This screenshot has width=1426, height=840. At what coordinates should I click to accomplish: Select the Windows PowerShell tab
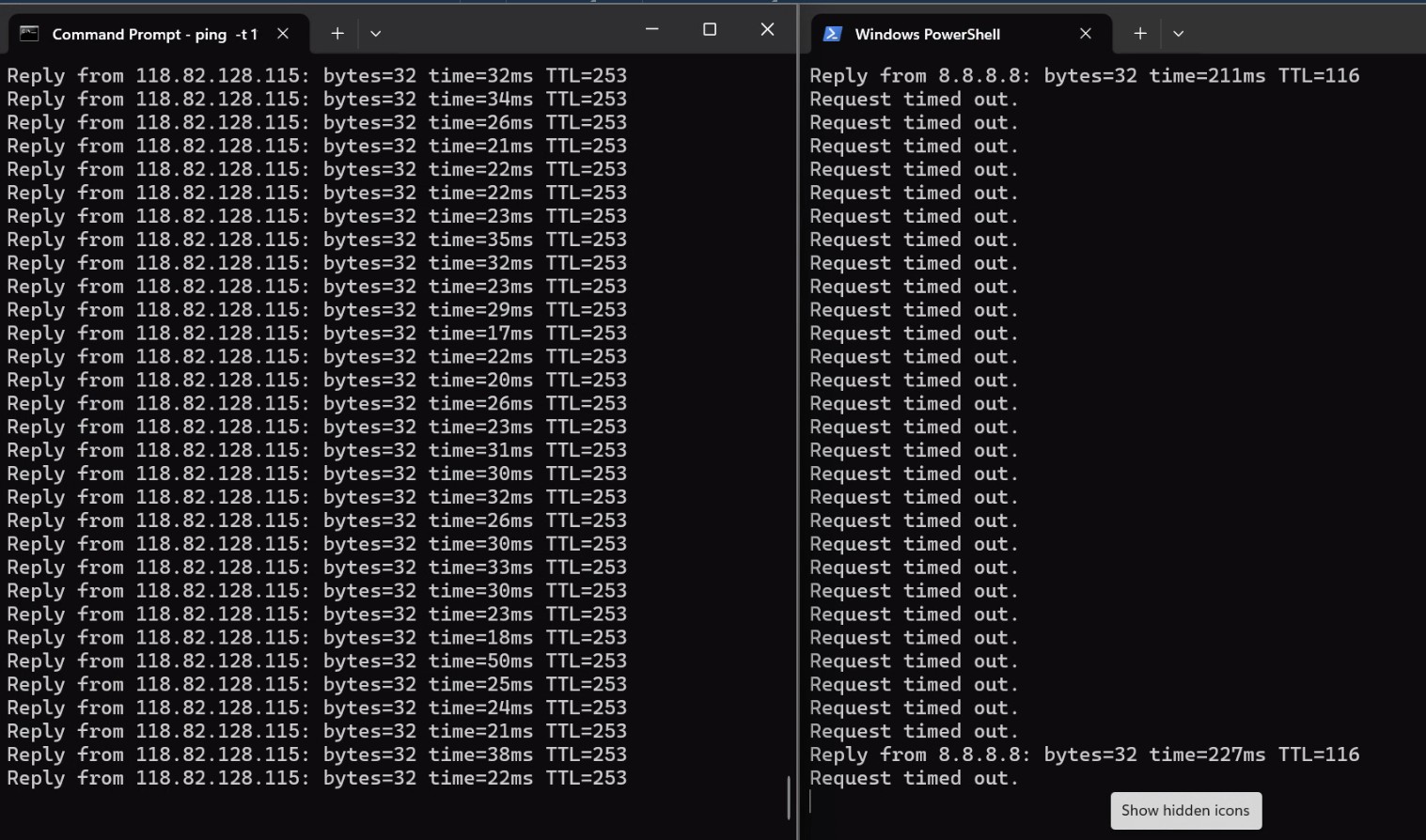click(x=927, y=34)
